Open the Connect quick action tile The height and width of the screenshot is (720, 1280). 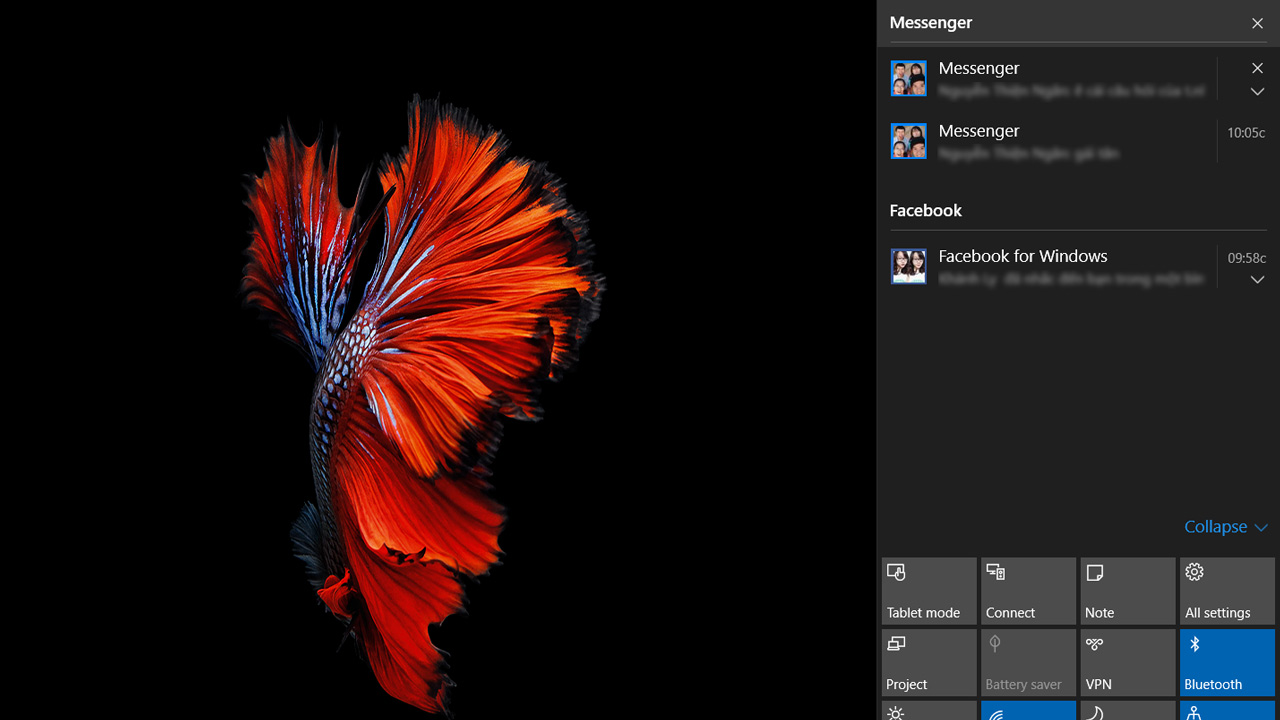point(1028,591)
